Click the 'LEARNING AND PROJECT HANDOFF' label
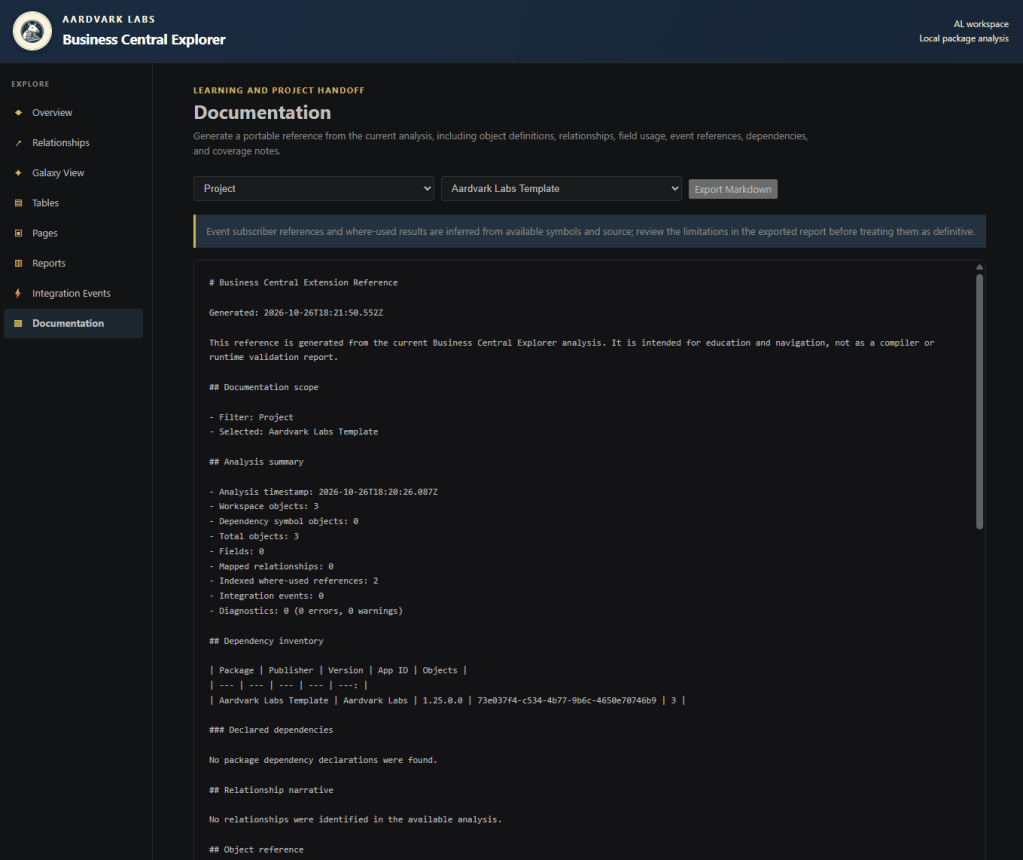Image resolution: width=1023 pixels, height=860 pixels. click(x=279, y=90)
